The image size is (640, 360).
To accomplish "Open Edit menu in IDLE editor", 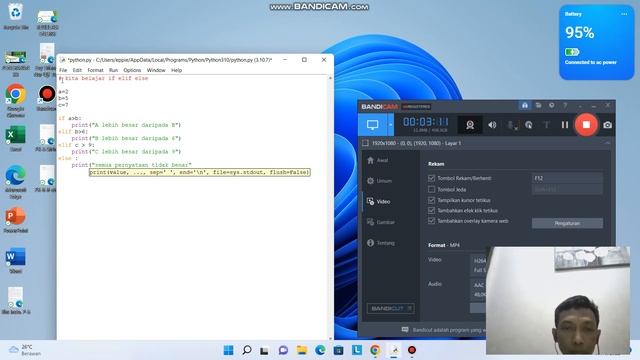I will tap(77, 70).
